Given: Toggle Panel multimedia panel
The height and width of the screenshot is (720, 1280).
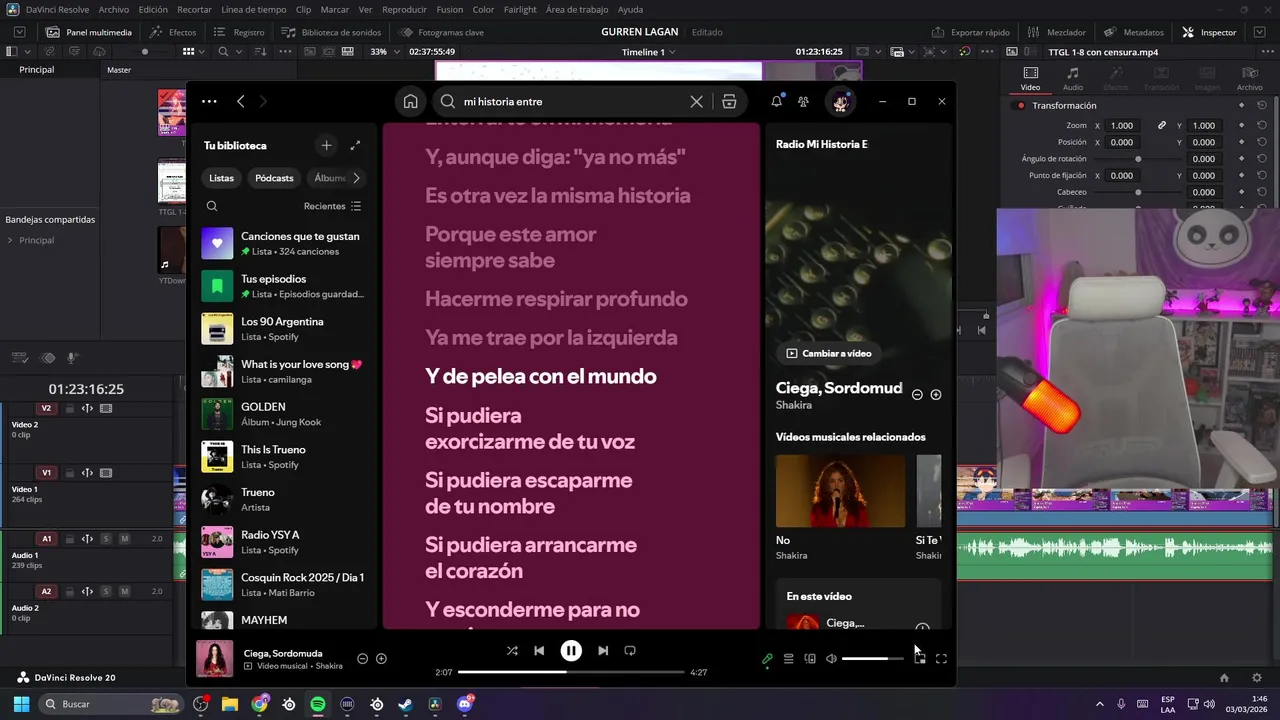Looking at the screenshot, I should click(x=88, y=32).
